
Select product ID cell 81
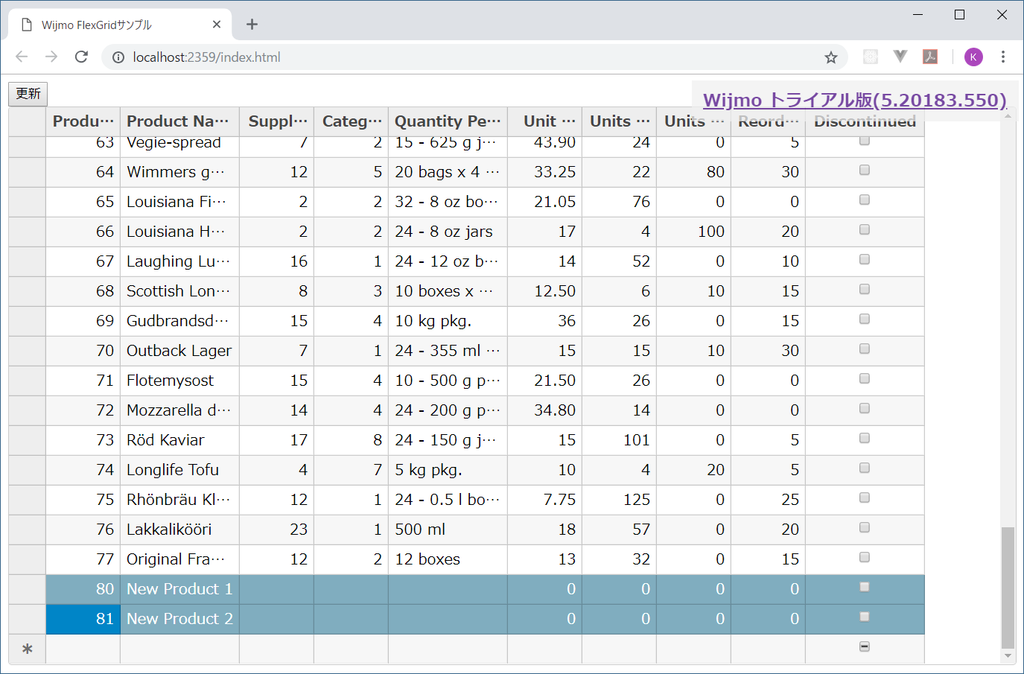tap(83, 619)
